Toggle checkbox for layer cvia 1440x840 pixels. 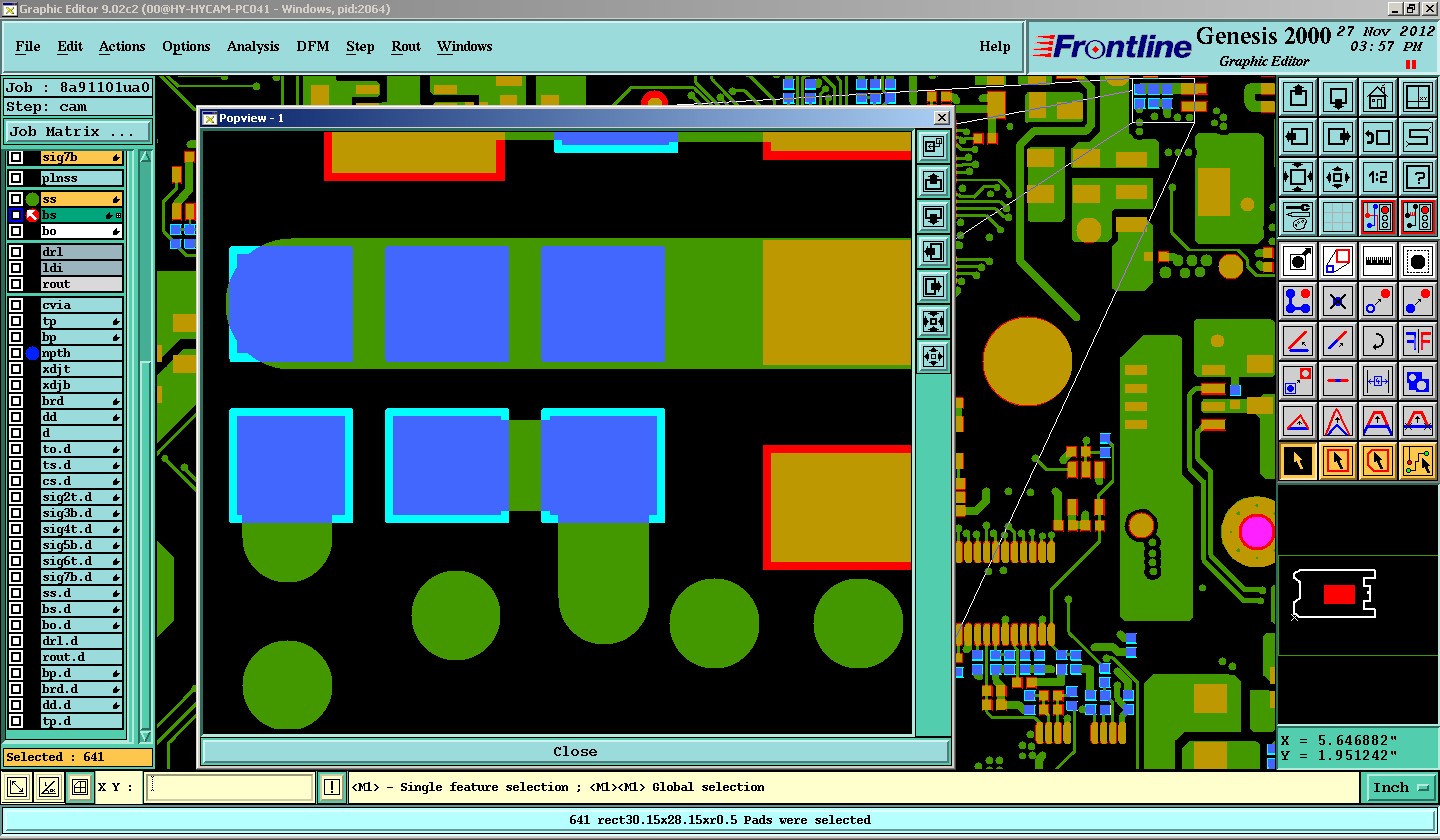[x=16, y=305]
